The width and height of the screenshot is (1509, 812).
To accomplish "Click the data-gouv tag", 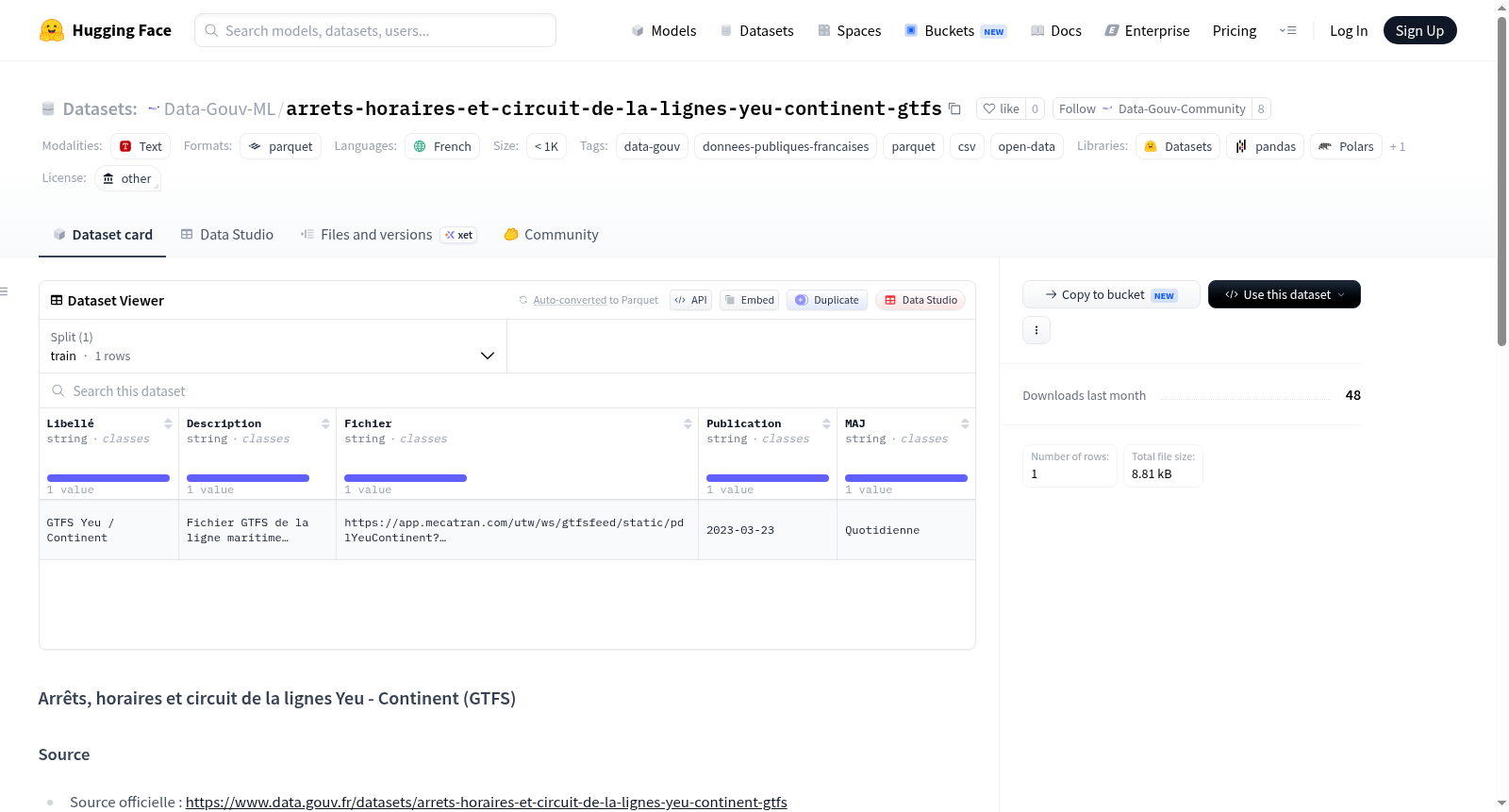I will [652, 146].
